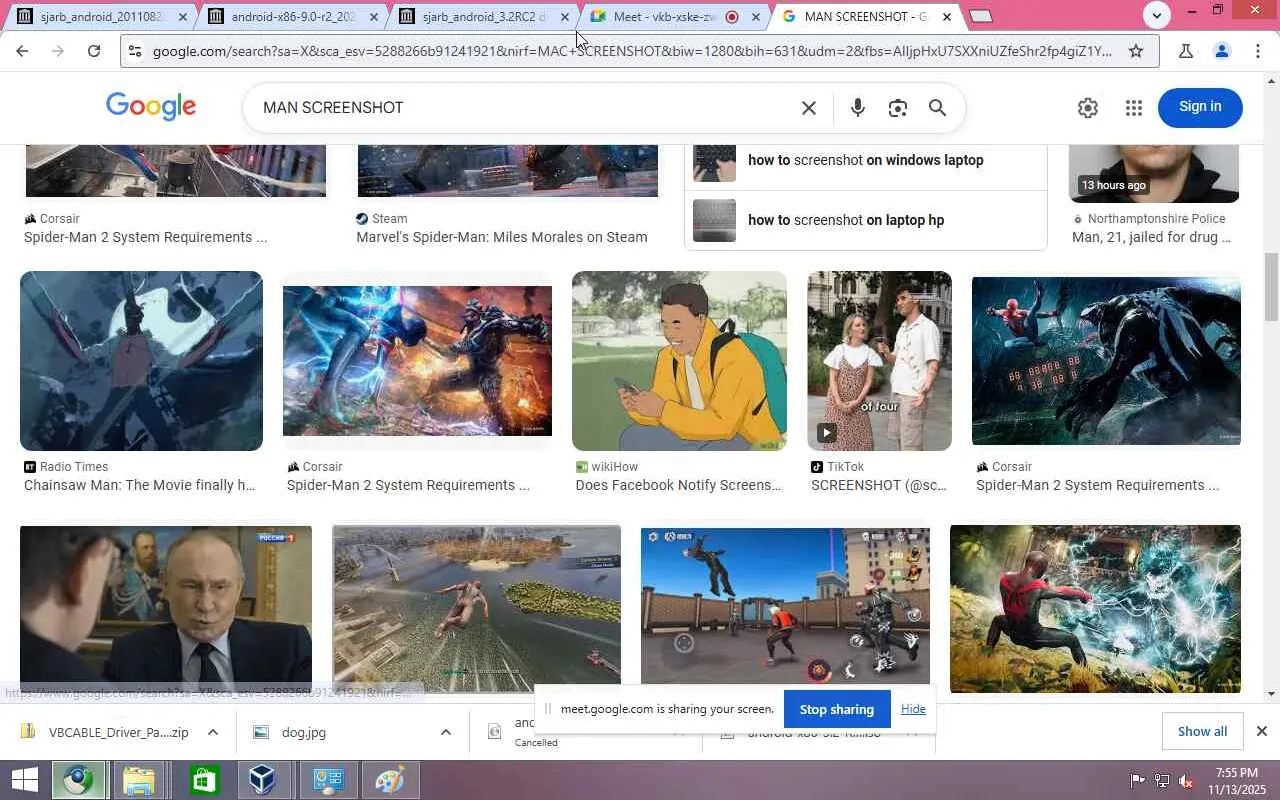
Task: Open the Chainsaw Man image thumbnail
Action: (x=141, y=361)
